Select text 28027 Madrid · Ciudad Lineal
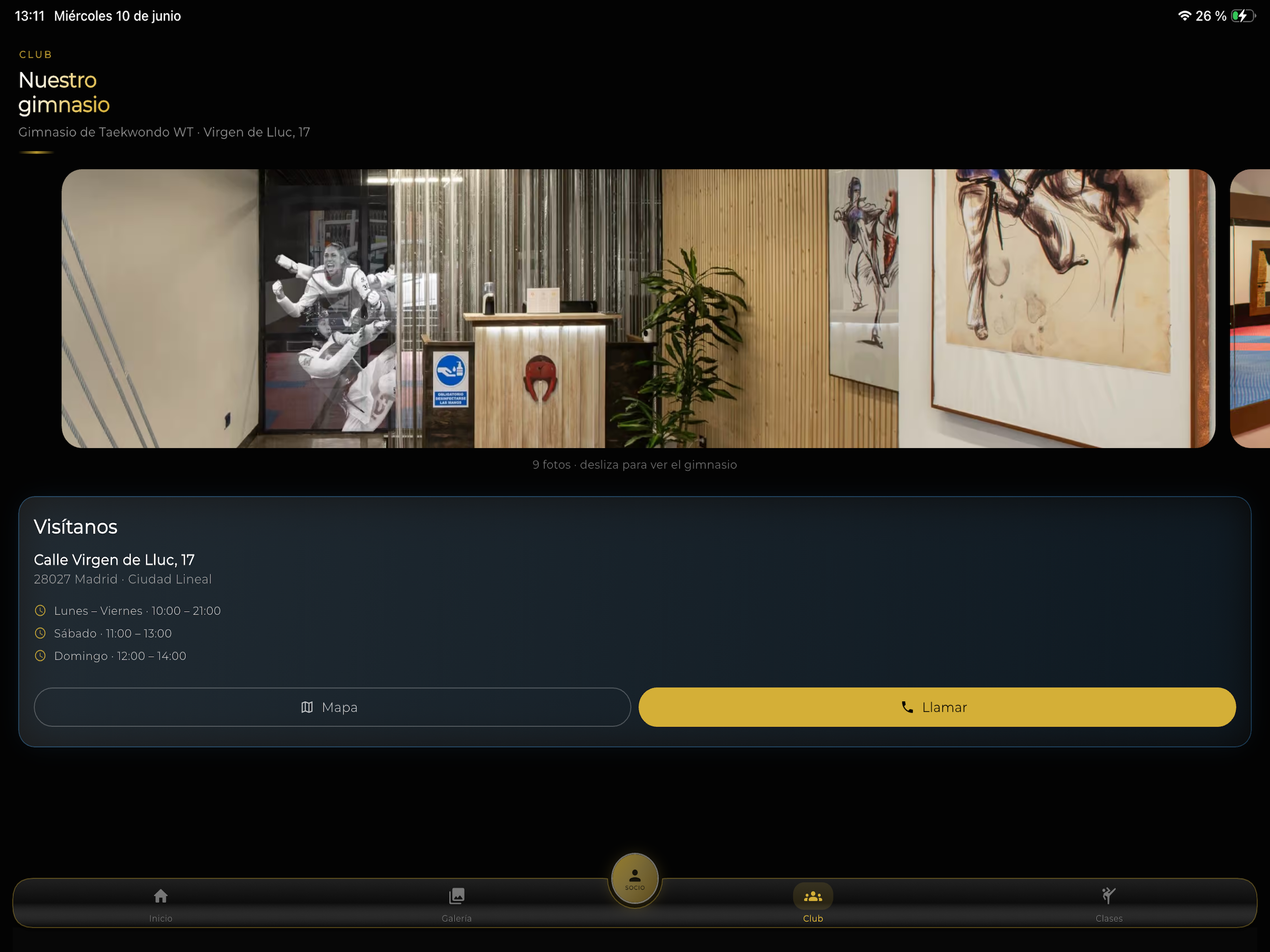 click(123, 579)
